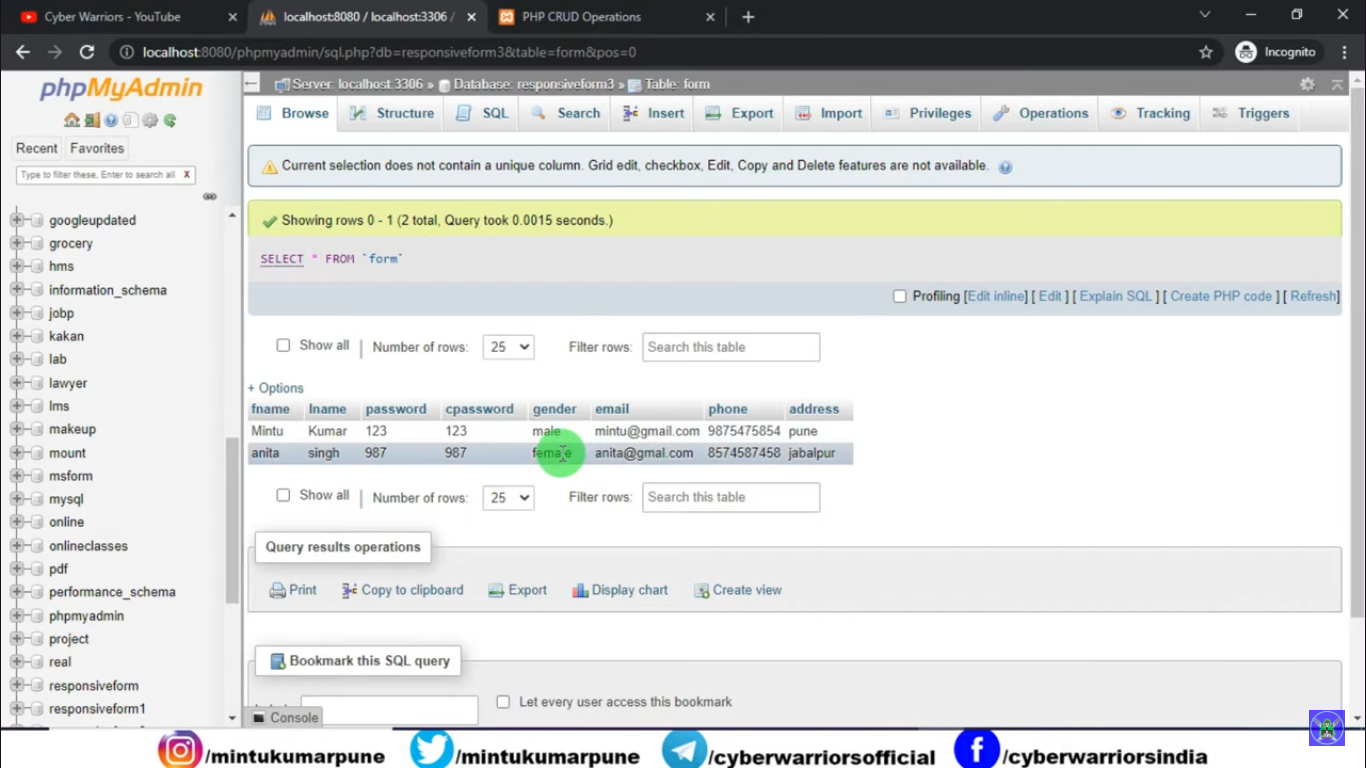This screenshot has height=768, width=1366.
Task: Click the upper Search this table field
Action: click(731, 347)
